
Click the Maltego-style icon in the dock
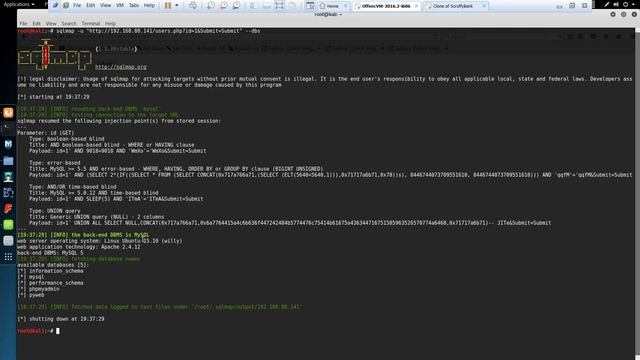coord(8,193)
